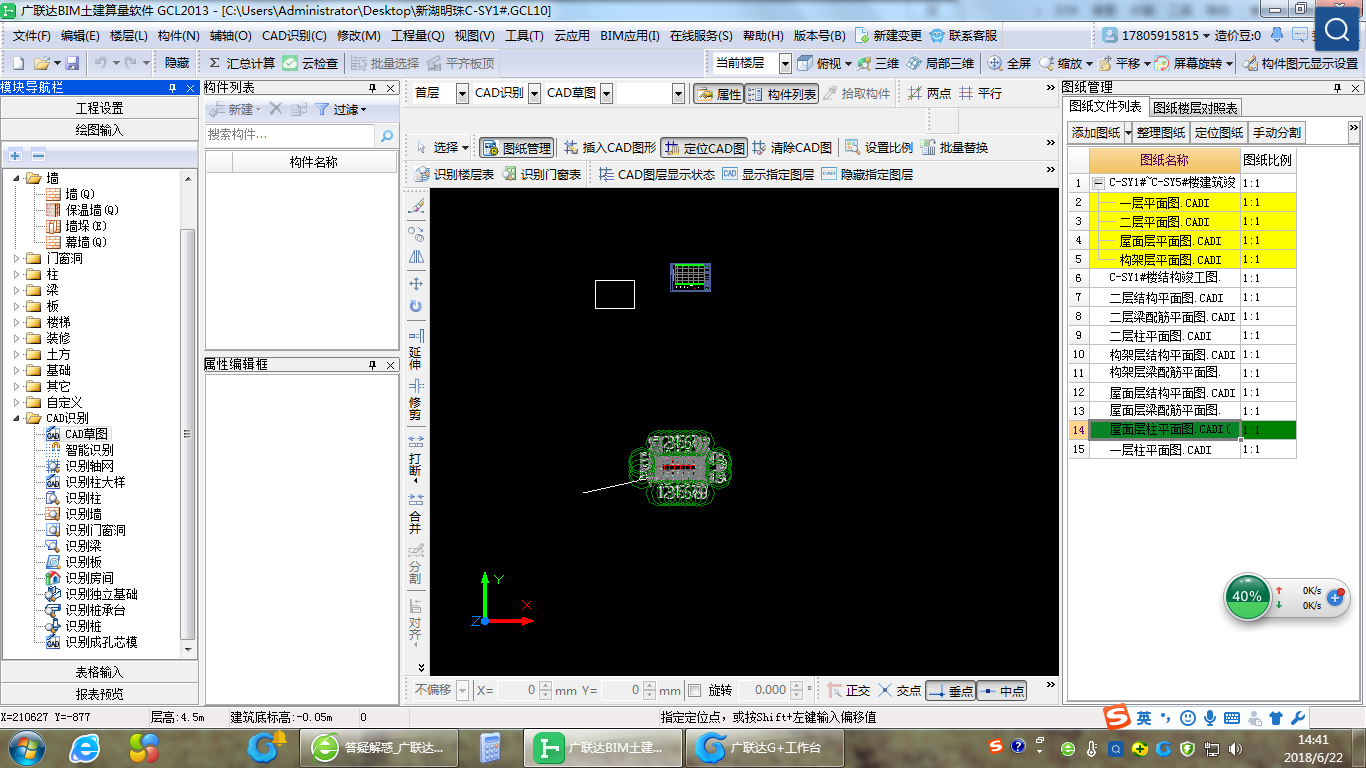Click the mirror tool in vertical toolbar

tap(416, 257)
